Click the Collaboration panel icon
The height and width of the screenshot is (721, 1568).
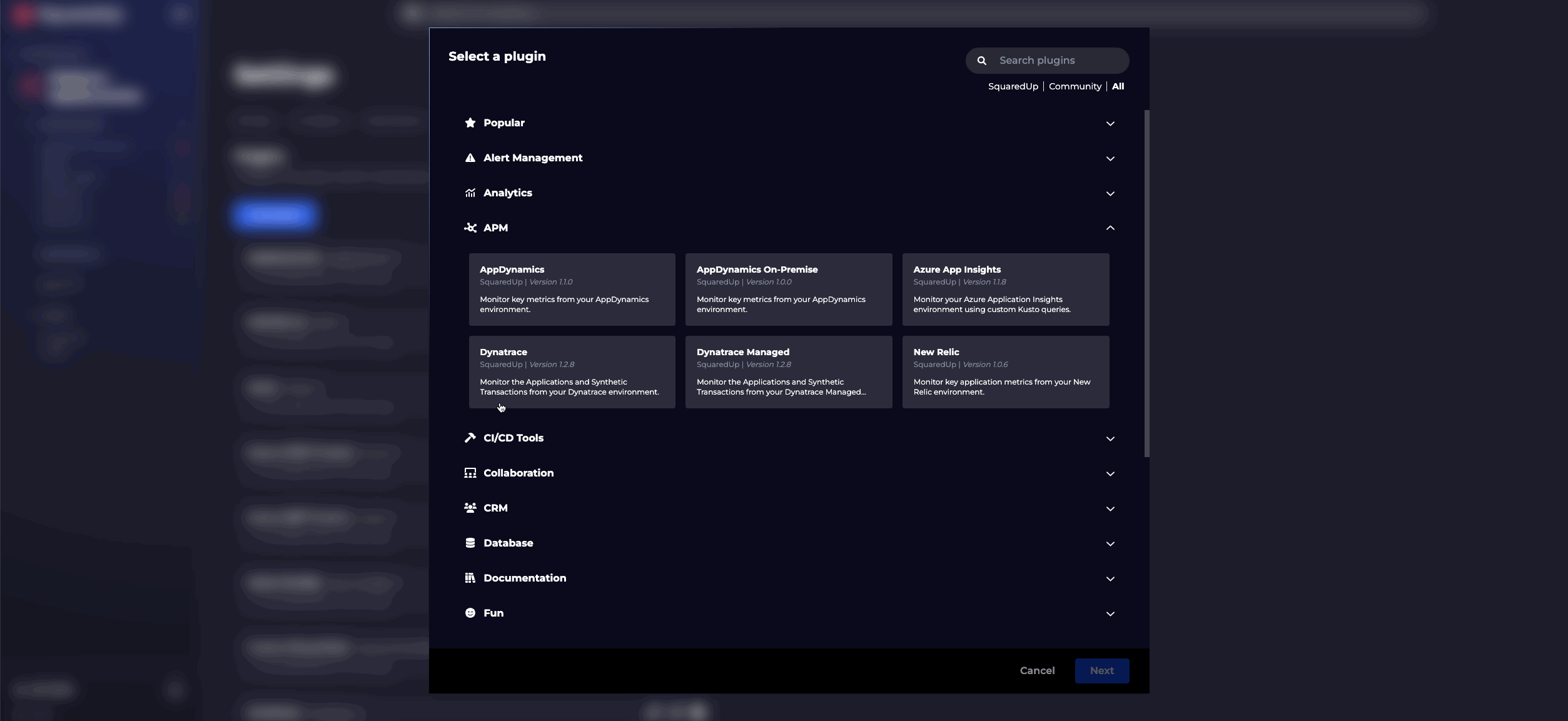(x=470, y=473)
